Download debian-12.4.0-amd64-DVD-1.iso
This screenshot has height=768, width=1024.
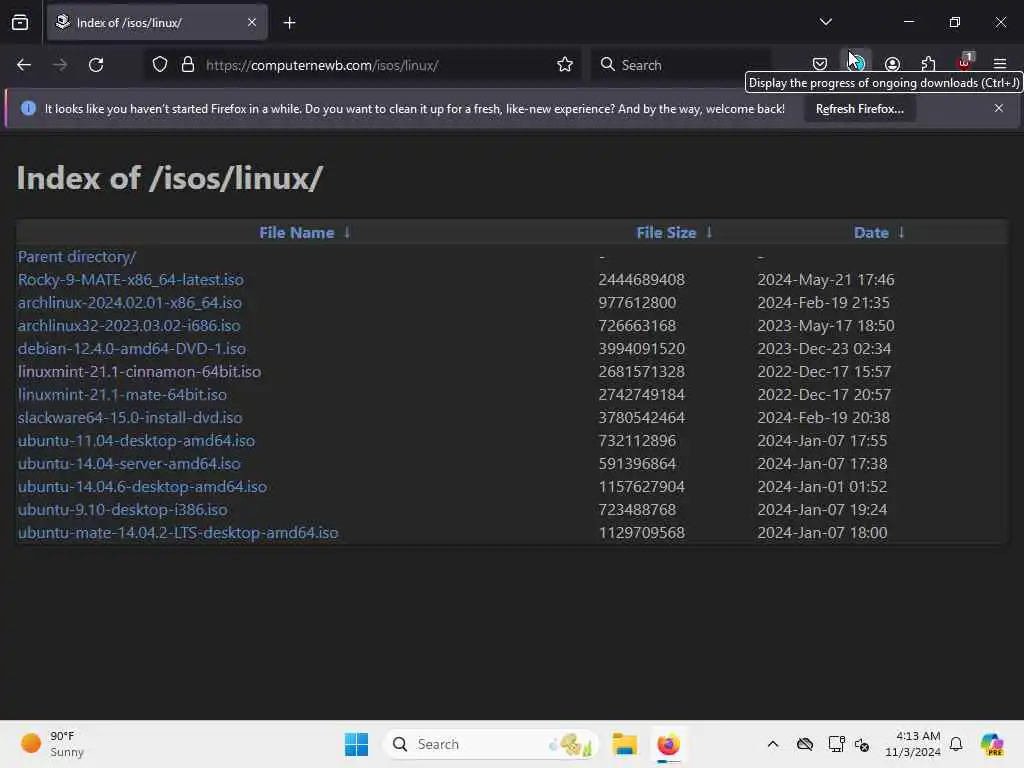[x=131, y=349]
